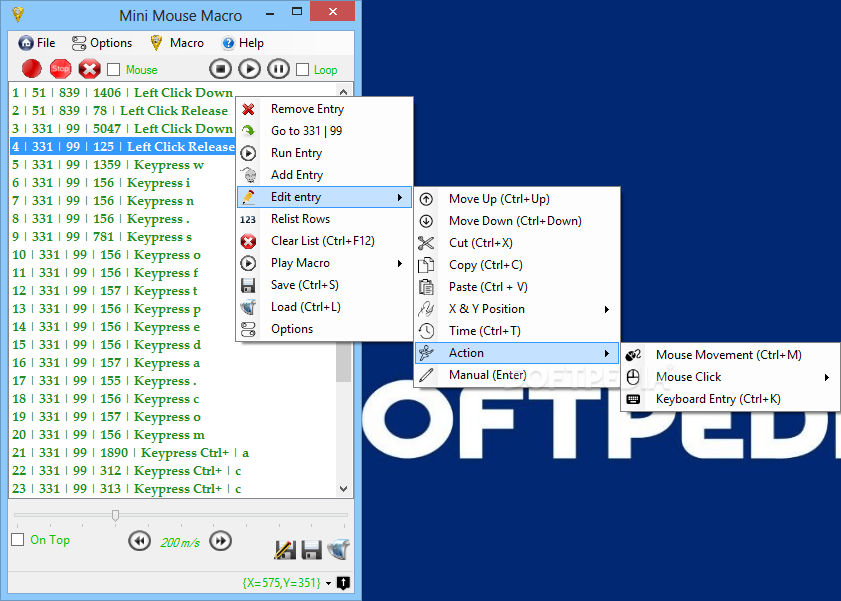This screenshot has height=601, width=841.
Task: Select row 21 Keypress Ctrl+ | a
Action: click(173, 452)
